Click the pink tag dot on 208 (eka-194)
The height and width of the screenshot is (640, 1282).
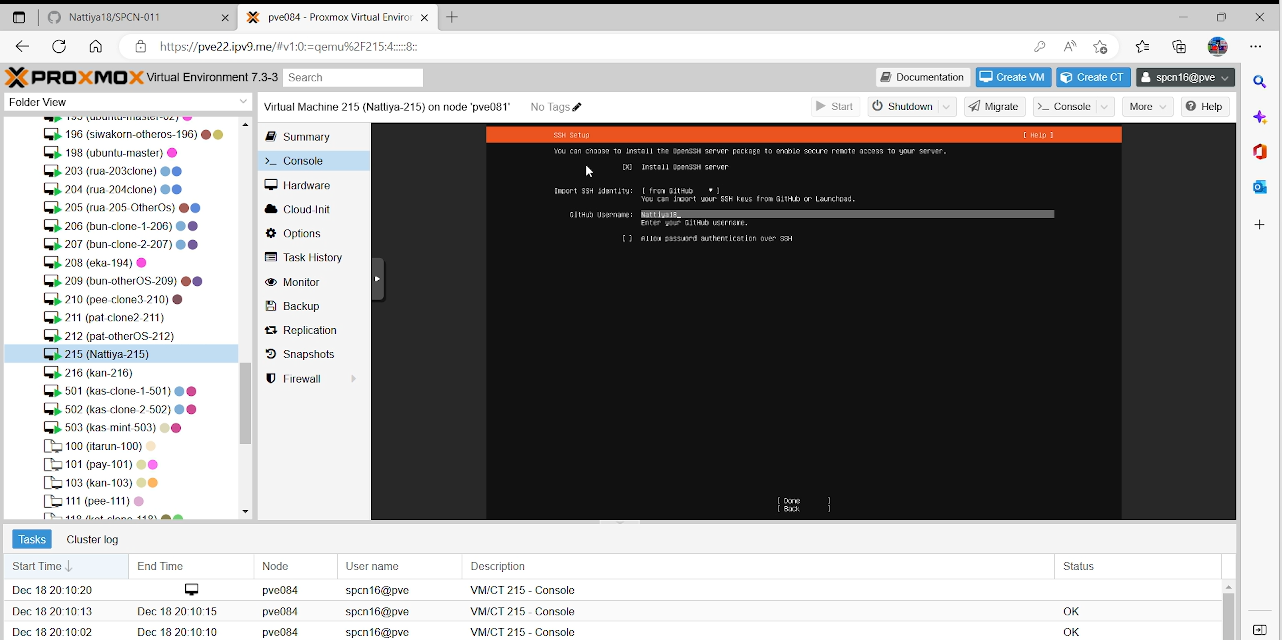tap(141, 263)
